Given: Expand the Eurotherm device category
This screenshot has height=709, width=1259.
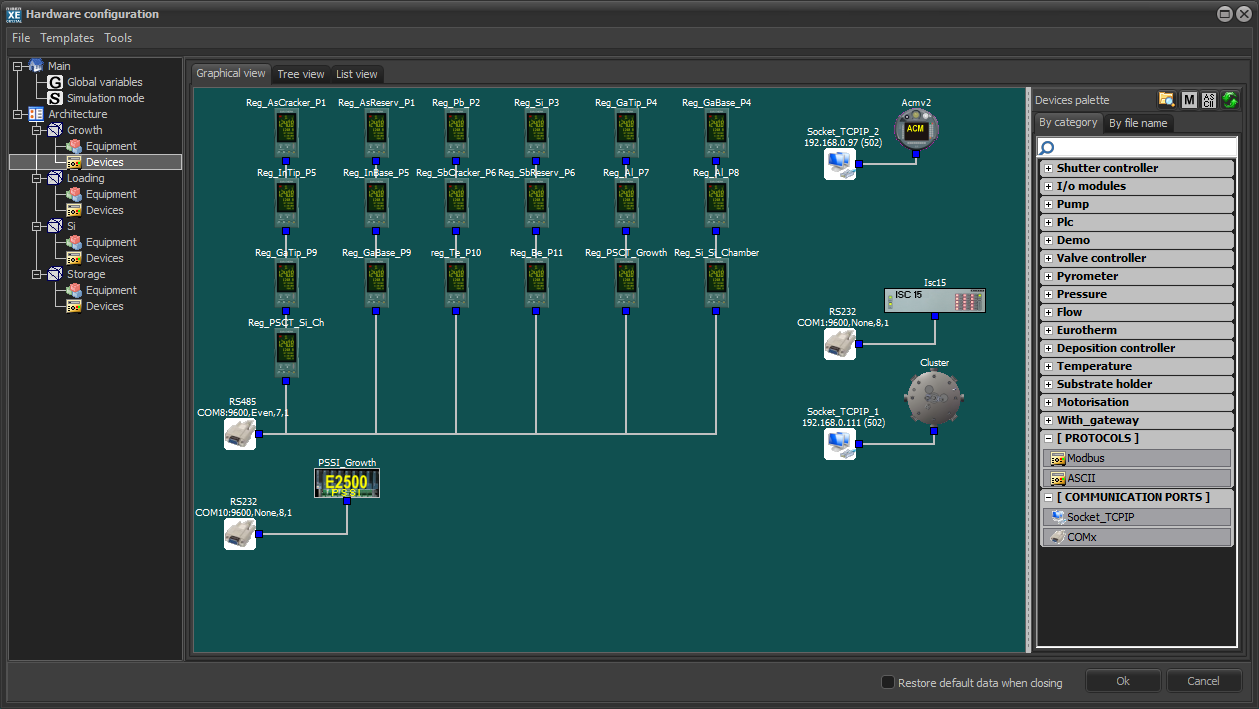Looking at the screenshot, I should pyautogui.click(x=1048, y=330).
